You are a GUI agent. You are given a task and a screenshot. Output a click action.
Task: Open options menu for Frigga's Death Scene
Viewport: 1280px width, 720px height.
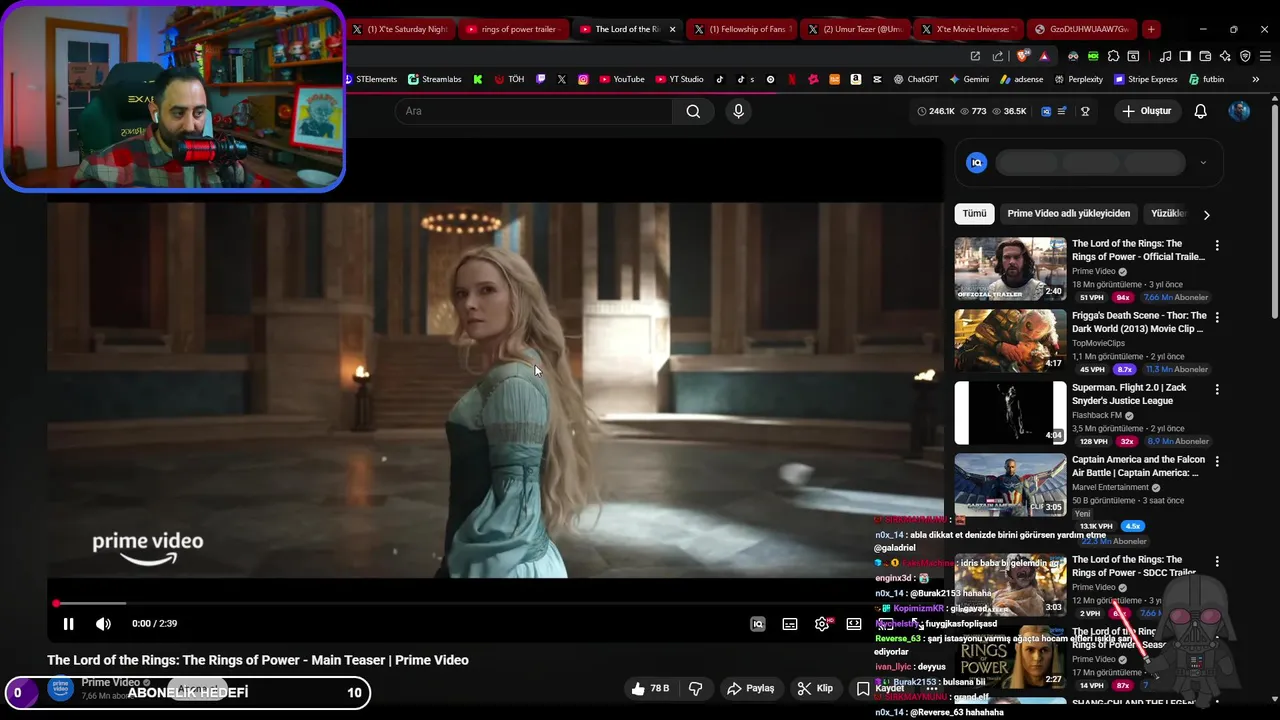coord(1217,317)
